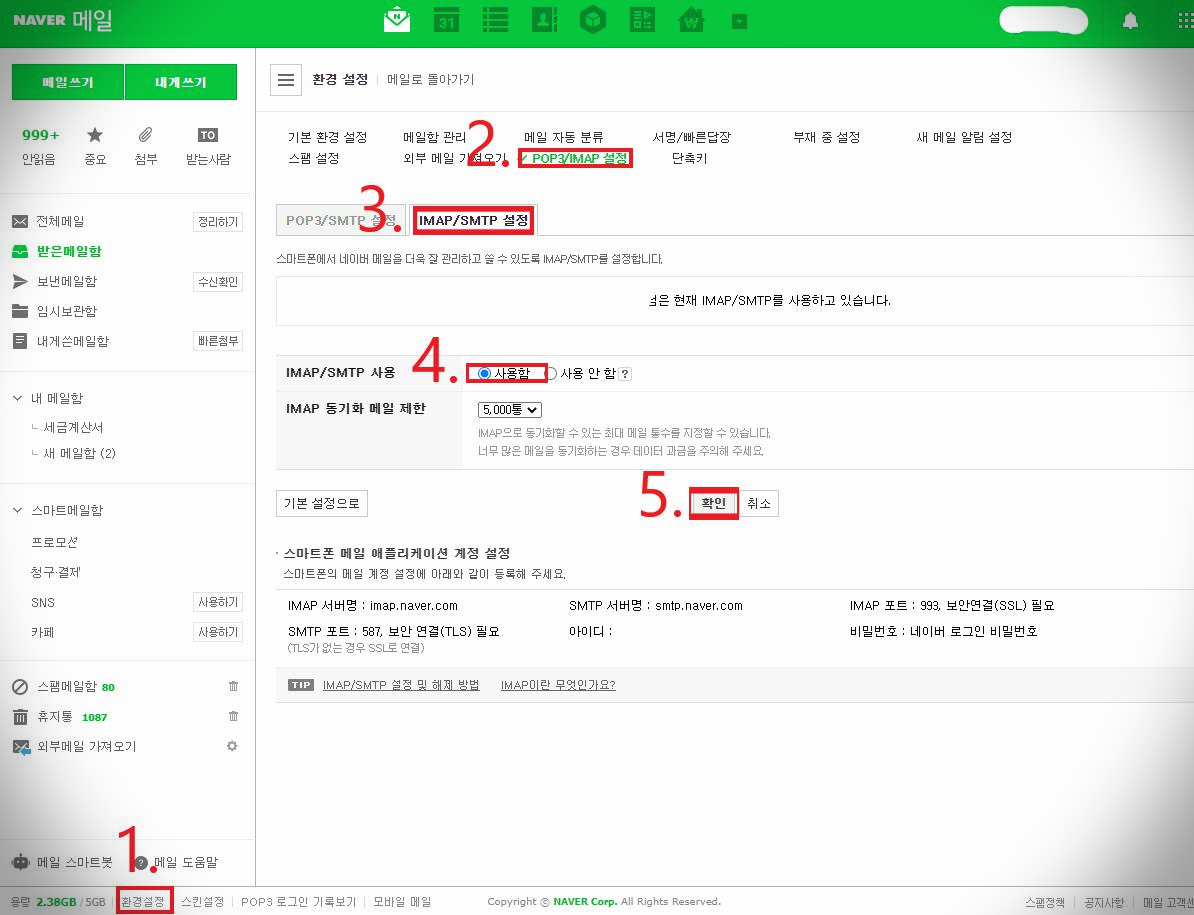Open the cloud box icon in top bar
Screen dimensions: 1194x915
coord(592,20)
